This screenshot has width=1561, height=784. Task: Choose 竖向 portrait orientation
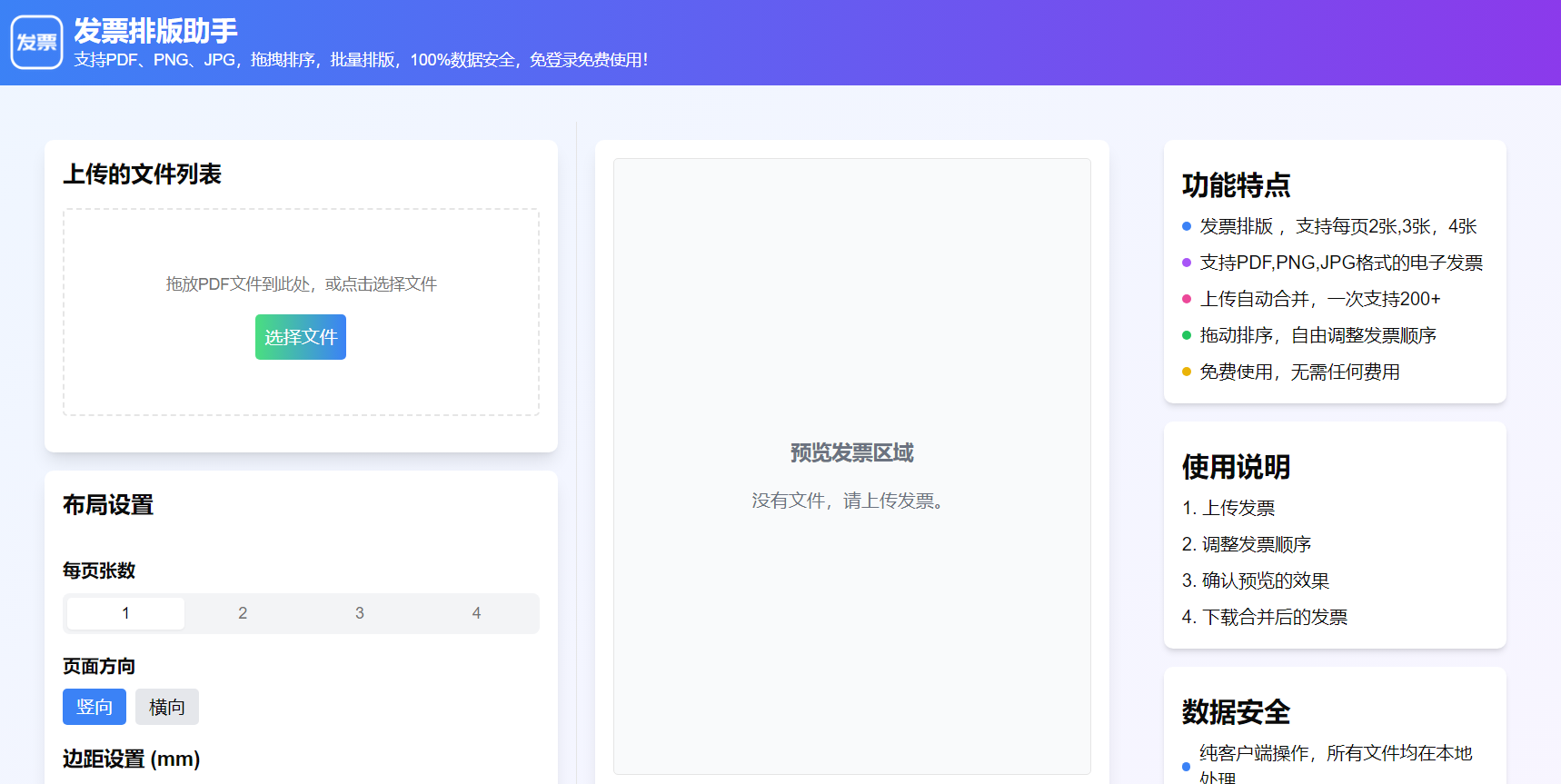[94, 707]
